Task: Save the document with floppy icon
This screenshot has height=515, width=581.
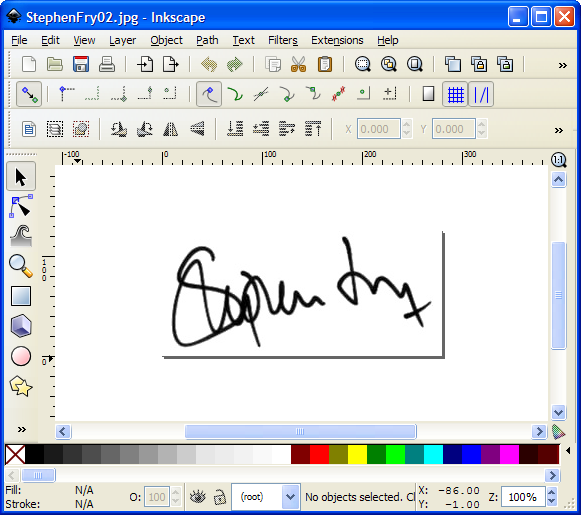Action: point(81,64)
